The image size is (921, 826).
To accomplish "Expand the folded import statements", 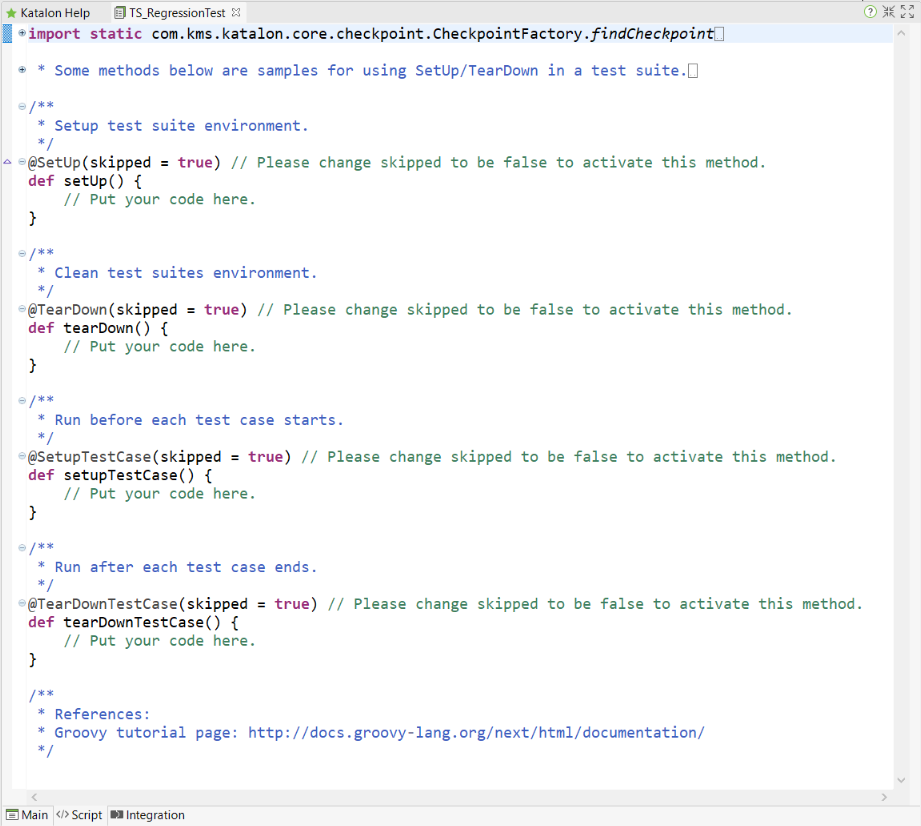I will click(x=22, y=33).
